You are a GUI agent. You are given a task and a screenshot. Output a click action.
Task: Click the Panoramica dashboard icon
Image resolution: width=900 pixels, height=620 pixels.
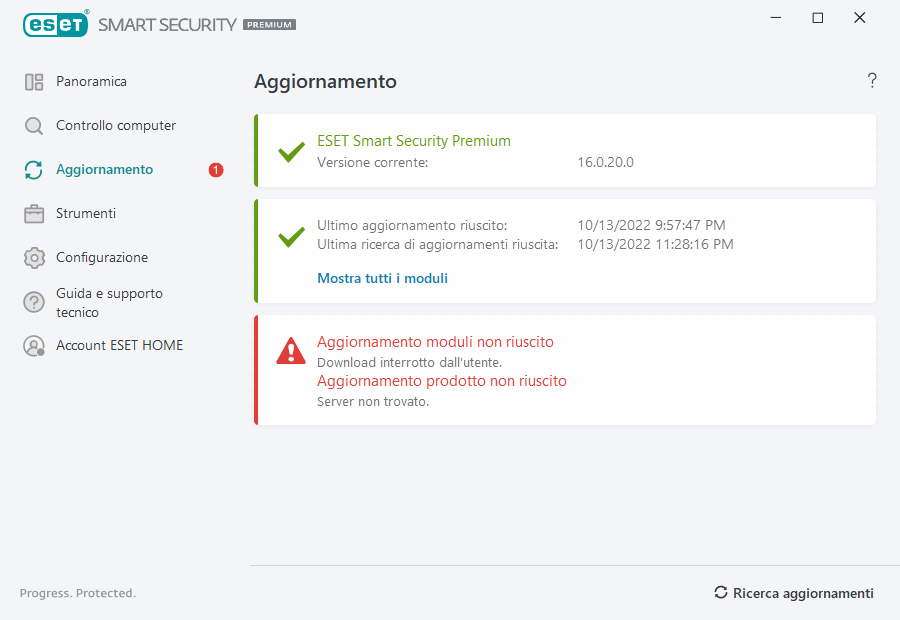[x=34, y=82]
